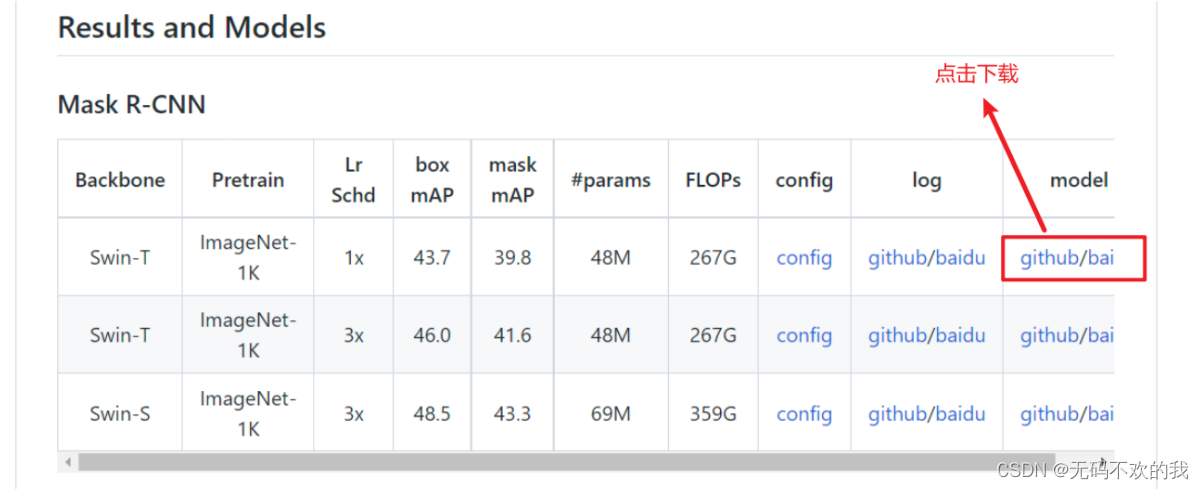Open config link in Swin-T 1x row
The height and width of the screenshot is (489, 1204).
pyautogui.click(x=804, y=257)
